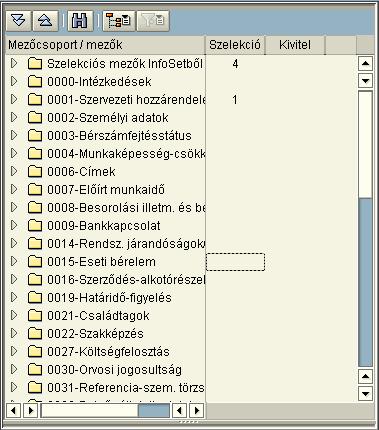Viewport: 379px width, 430px height.
Task: Click folder icon of 0021-Családtagok
Action: [35, 315]
